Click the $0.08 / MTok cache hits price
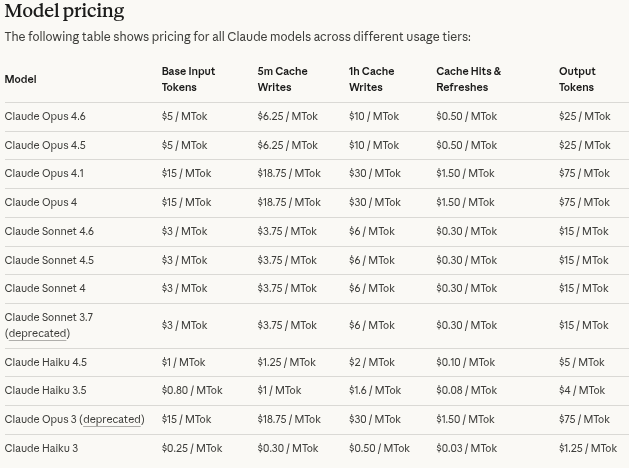This screenshot has width=629, height=468. pos(466,390)
